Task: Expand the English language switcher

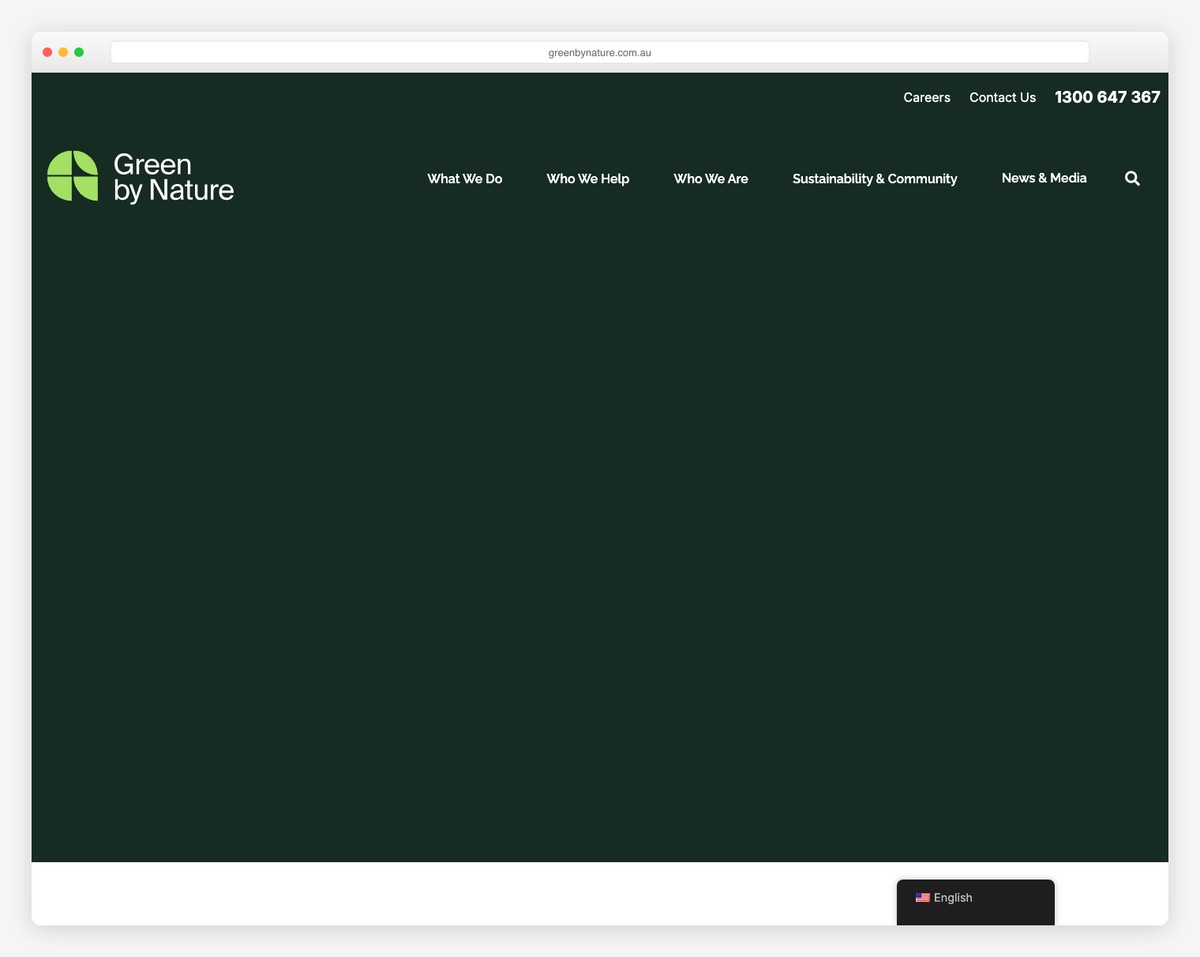Action: point(952,898)
